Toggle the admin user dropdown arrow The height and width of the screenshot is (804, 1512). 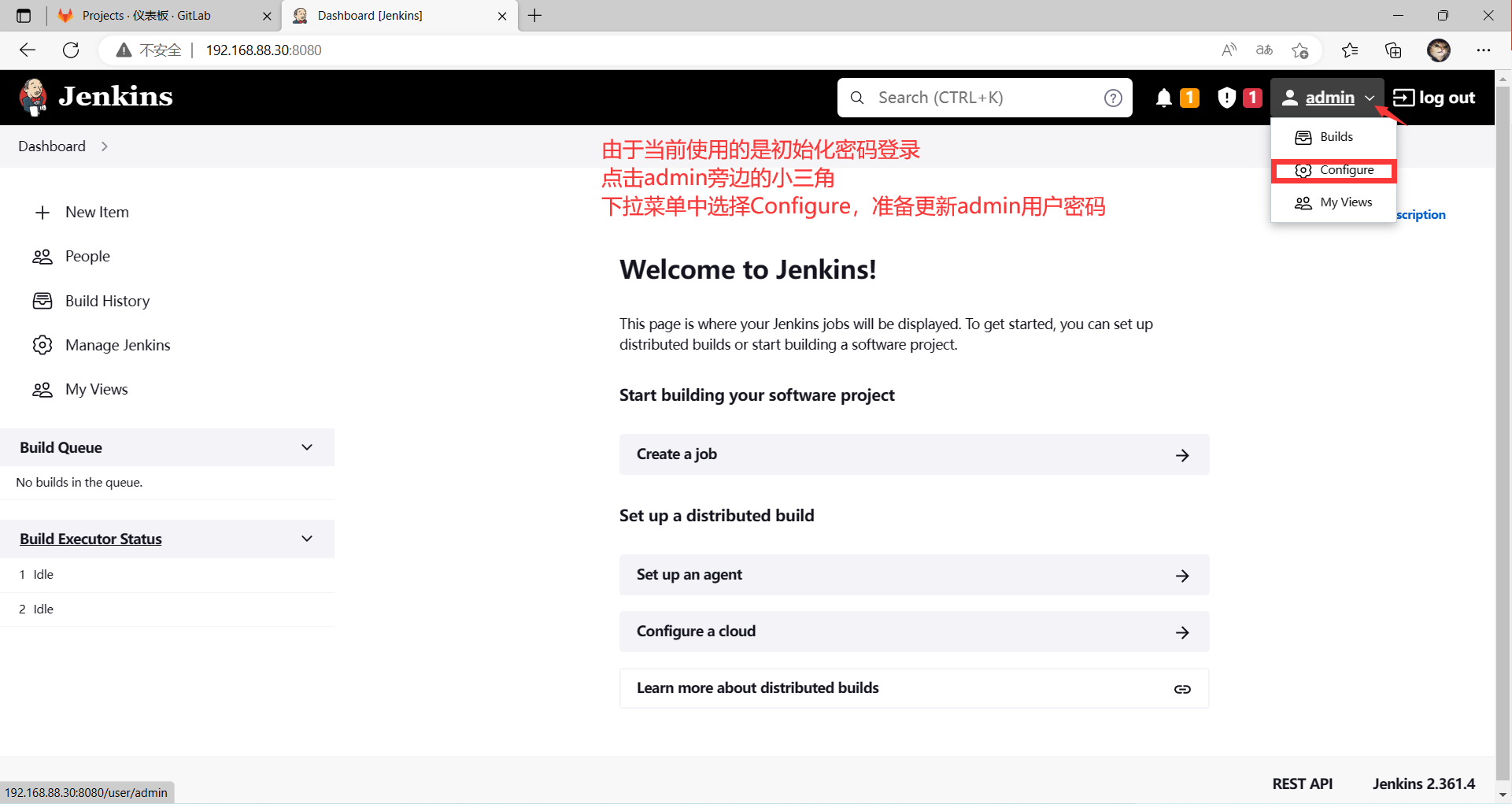(x=1370, y=98)
